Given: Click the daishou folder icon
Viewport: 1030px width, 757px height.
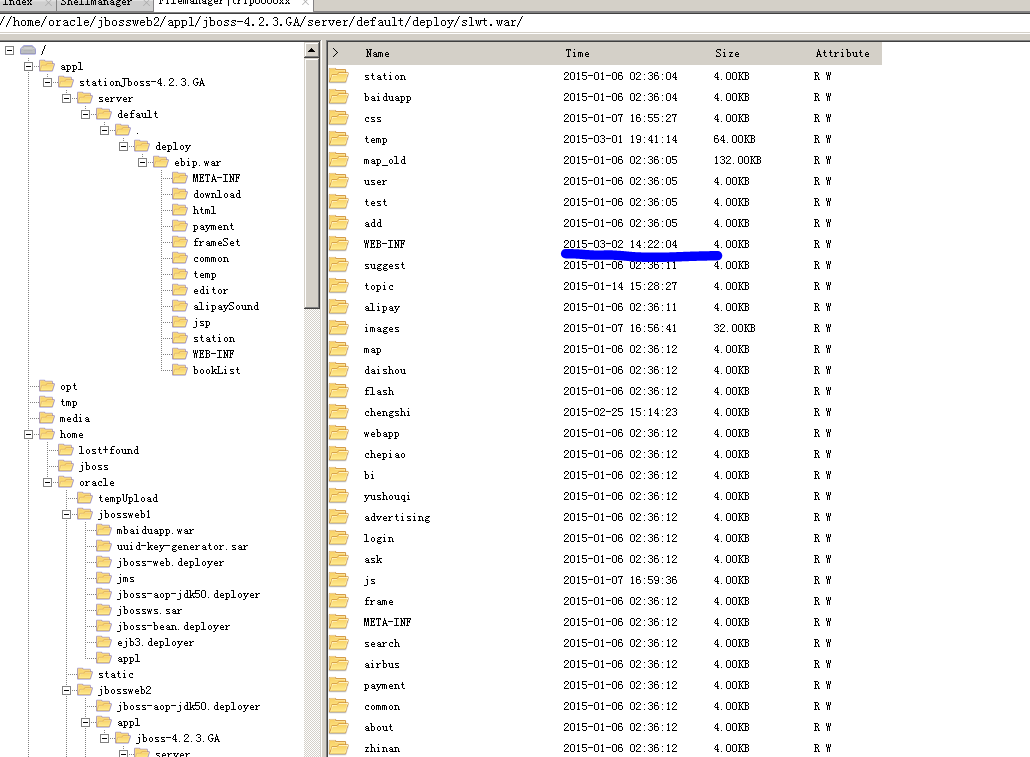Looking at the screenshot, I should pyautogui.click(x=339, y=370).
